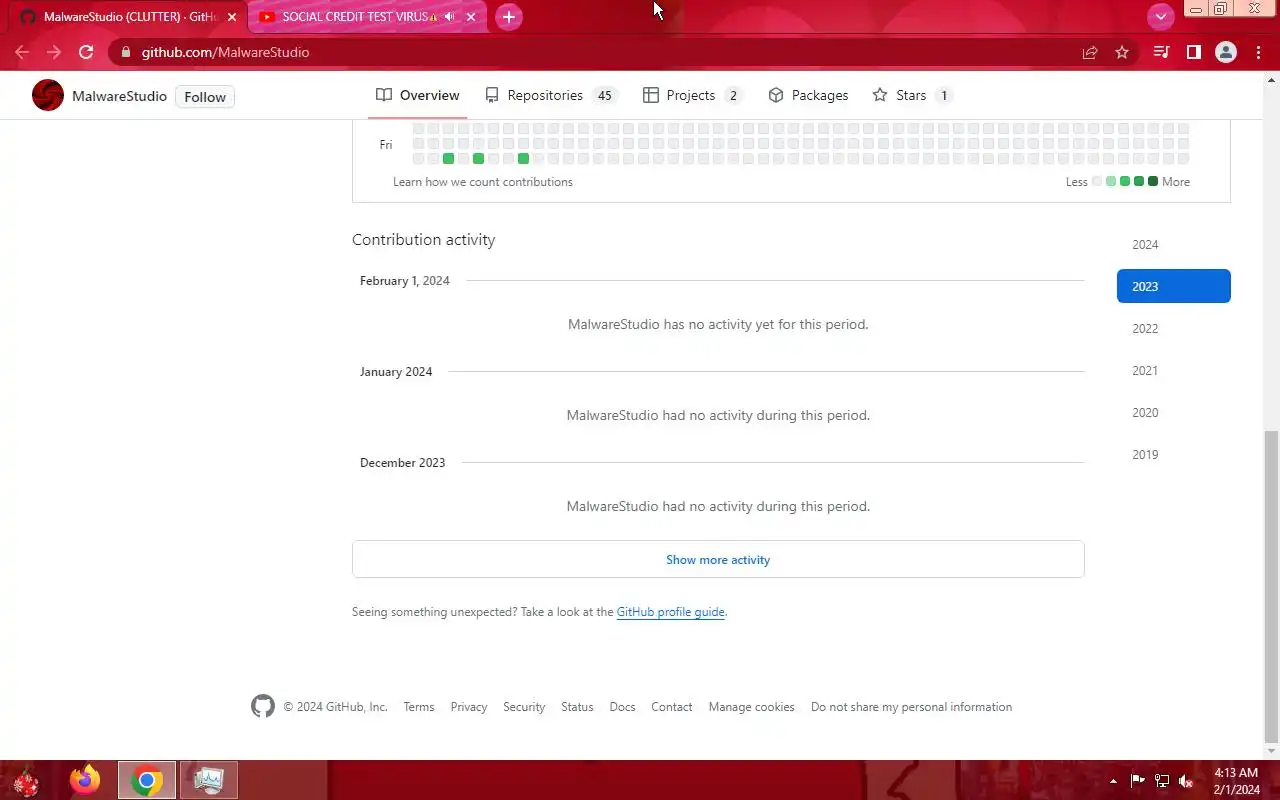Follow MalwareStudio
This screenshot has height=800, width=1280.
click(205, 97)
